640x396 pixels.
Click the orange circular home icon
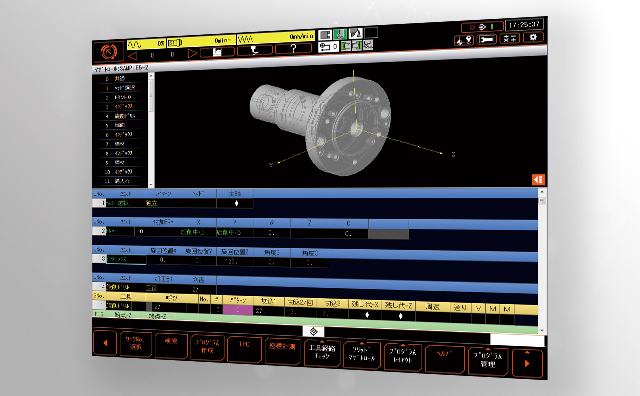pyautogui.click(x=109, y=52)
